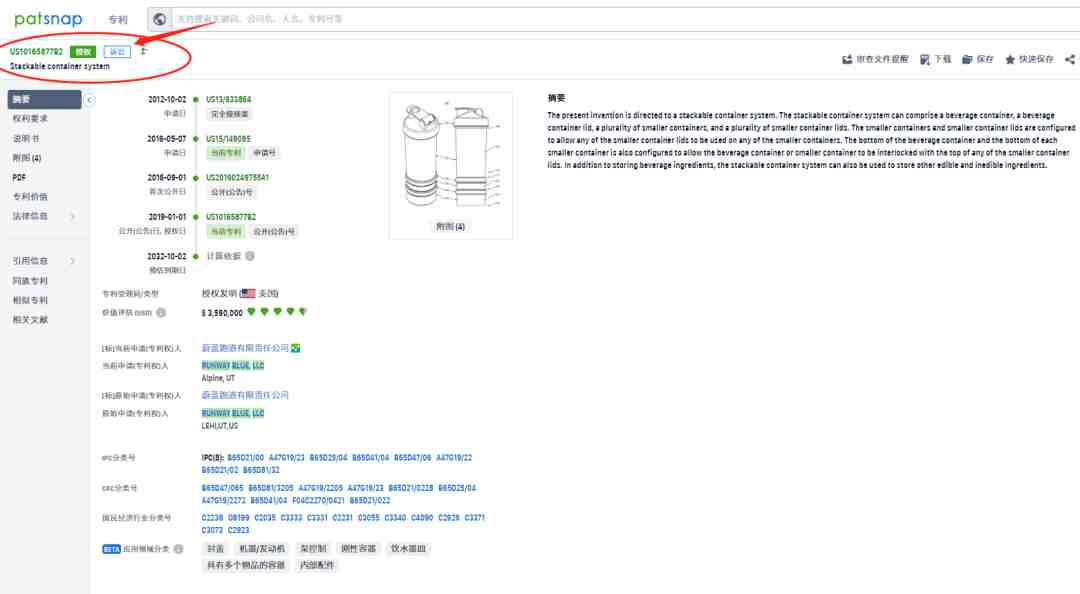This screenshot has height=594, width=1080.
Task: Click the small tree icon after the patent tags
Action: pos(143,51)
